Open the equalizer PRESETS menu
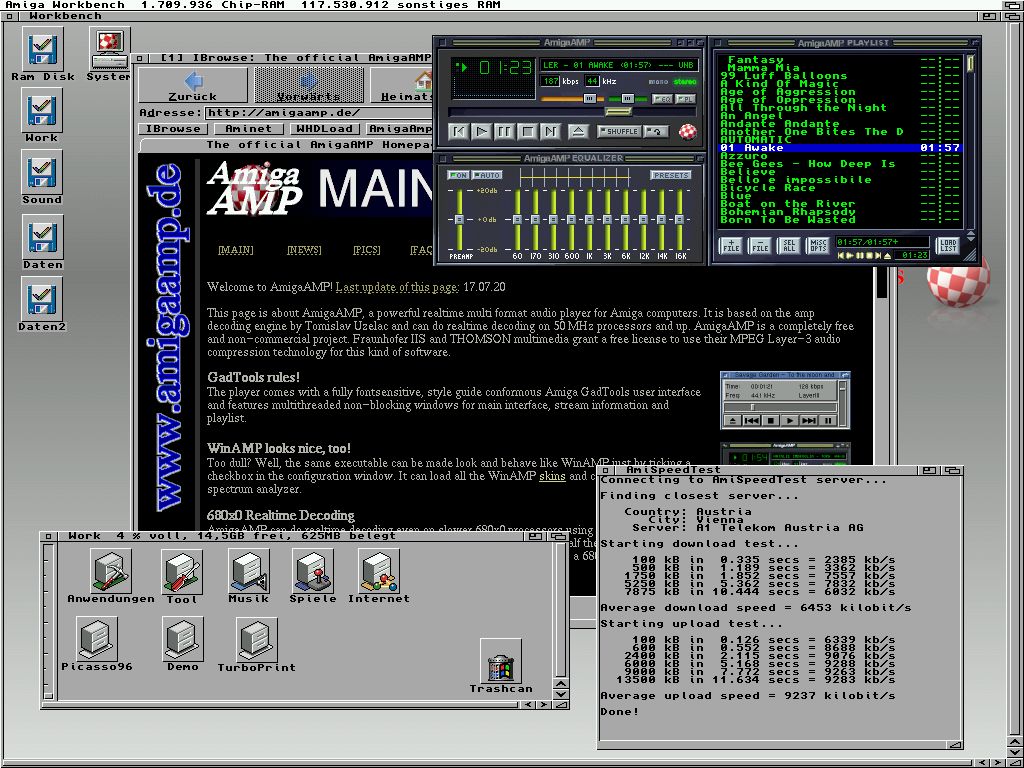The height and width of the screenshot is (768, 1024). pos(671,175)
